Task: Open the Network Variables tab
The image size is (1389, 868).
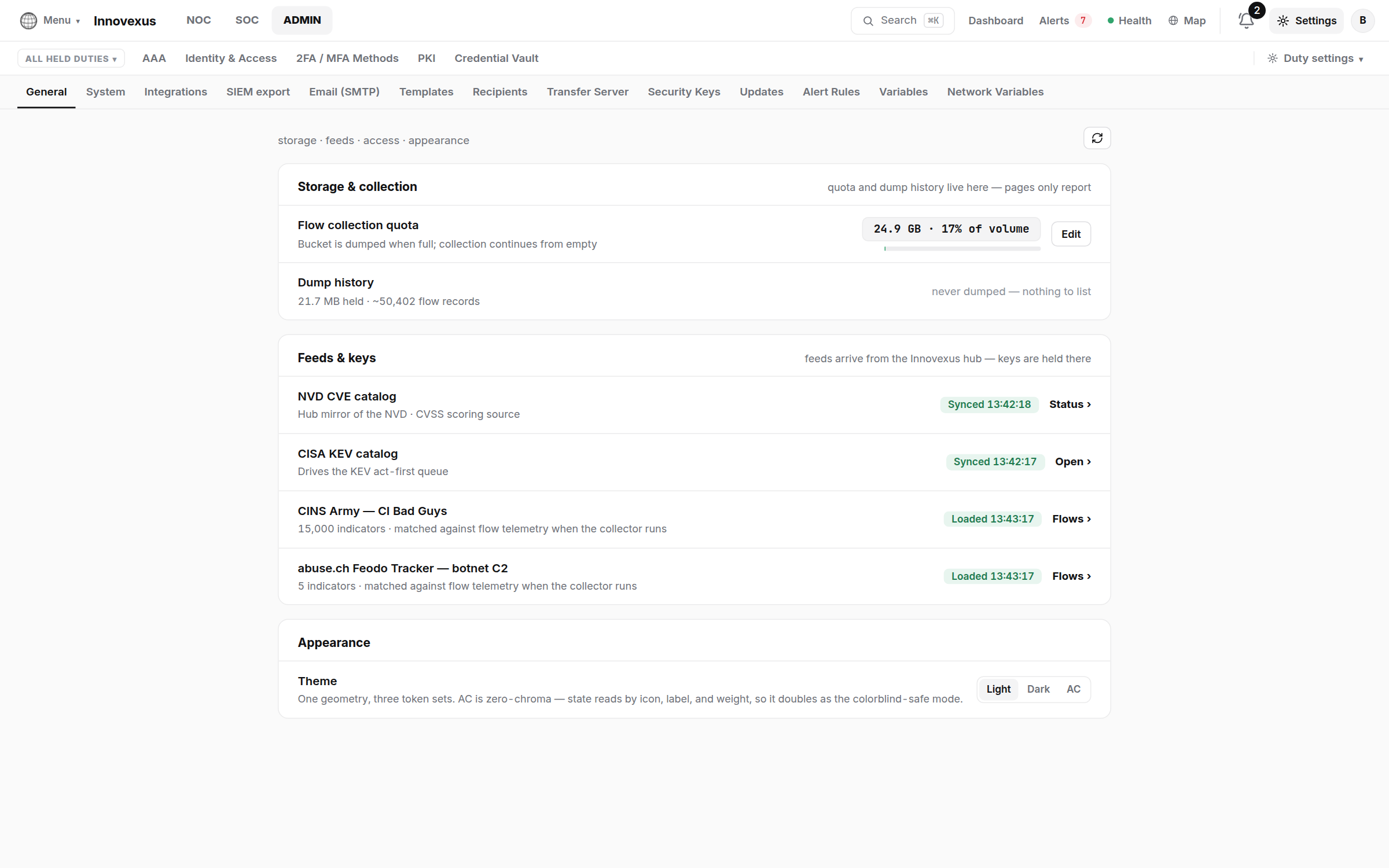Action: coord(995,92)
